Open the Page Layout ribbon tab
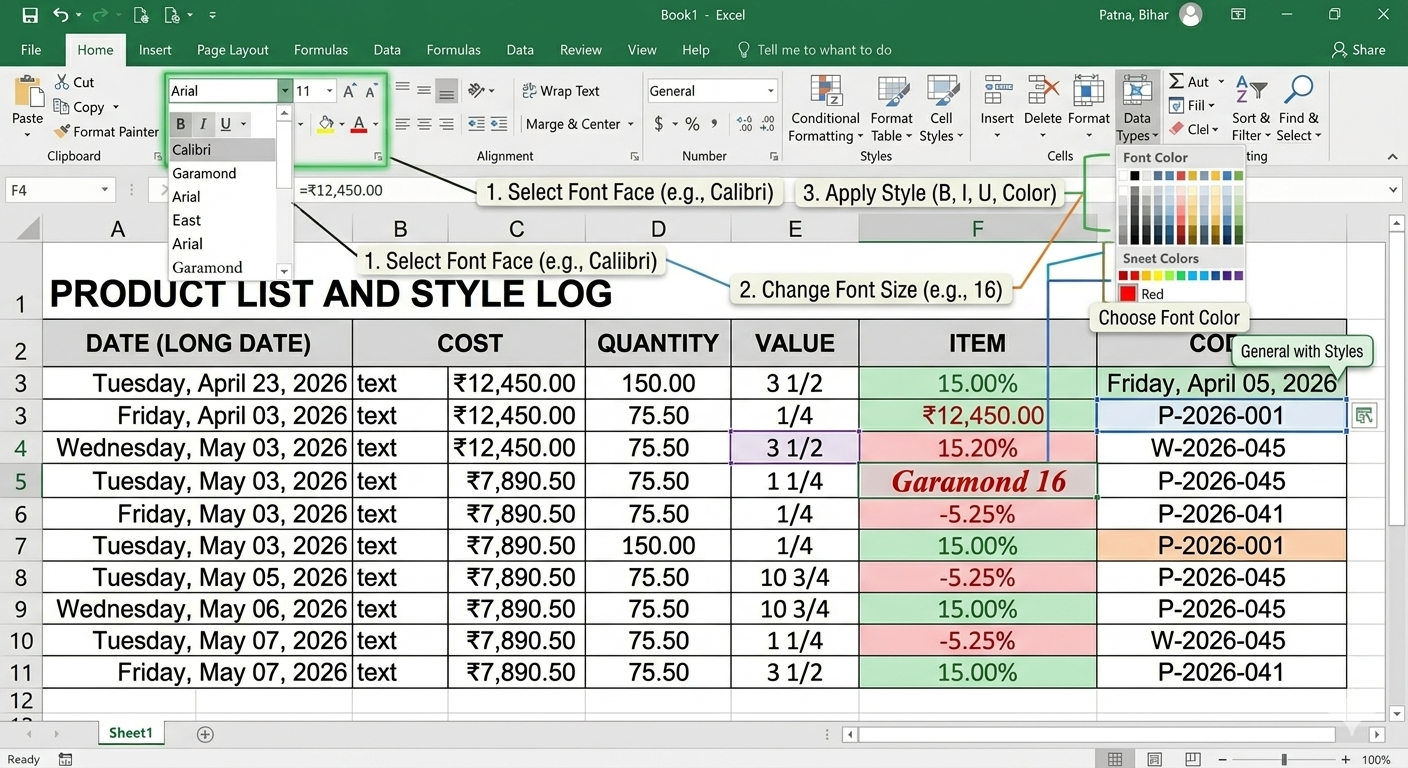 click(232, 50)
